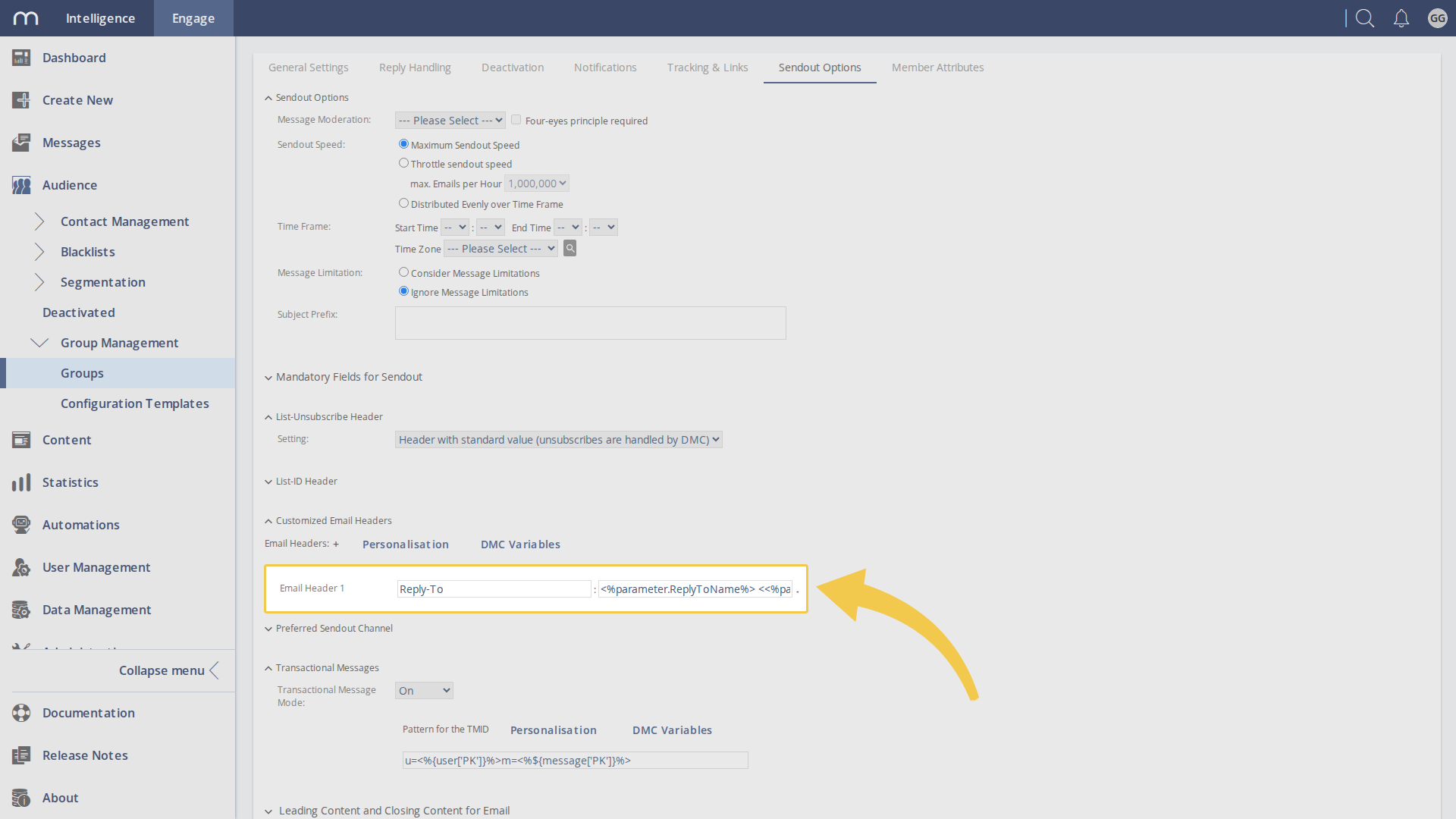Open the search magnifier icon in top bar
Image resolution: width=1456 pixels, height=819 pixels.
(1365, 18)
